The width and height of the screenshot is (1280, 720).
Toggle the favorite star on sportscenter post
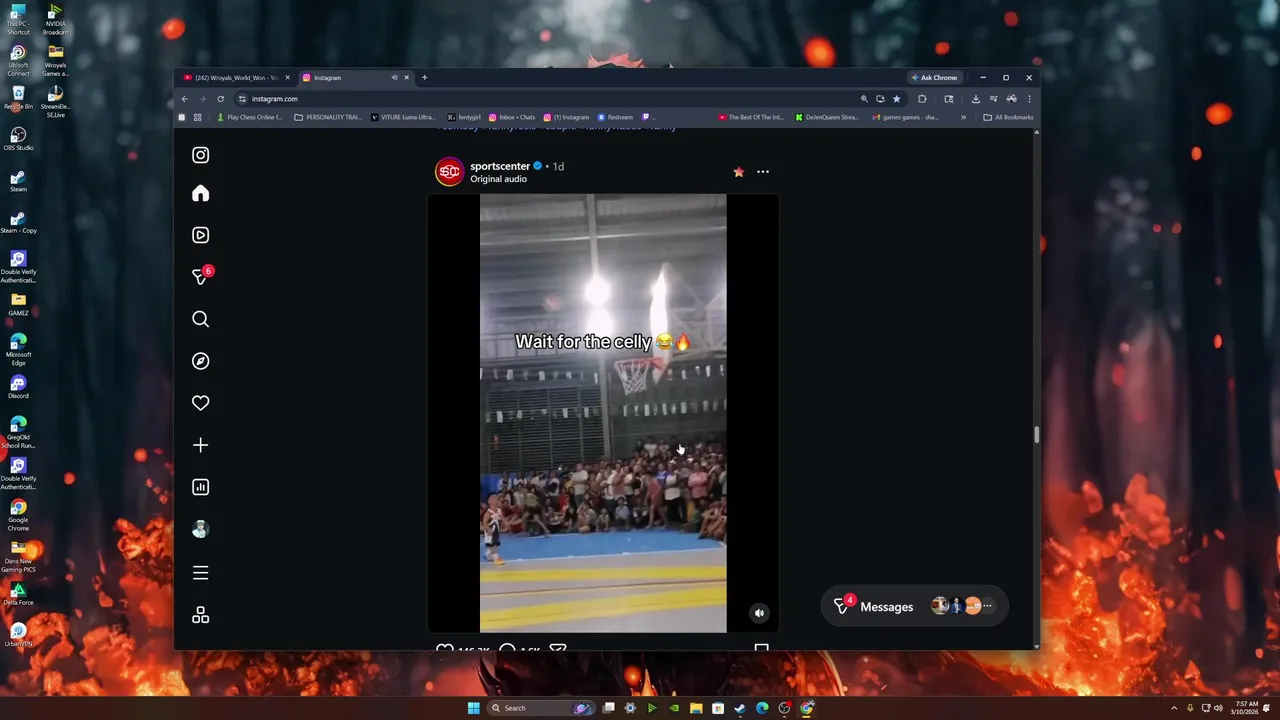pos(738,172)
